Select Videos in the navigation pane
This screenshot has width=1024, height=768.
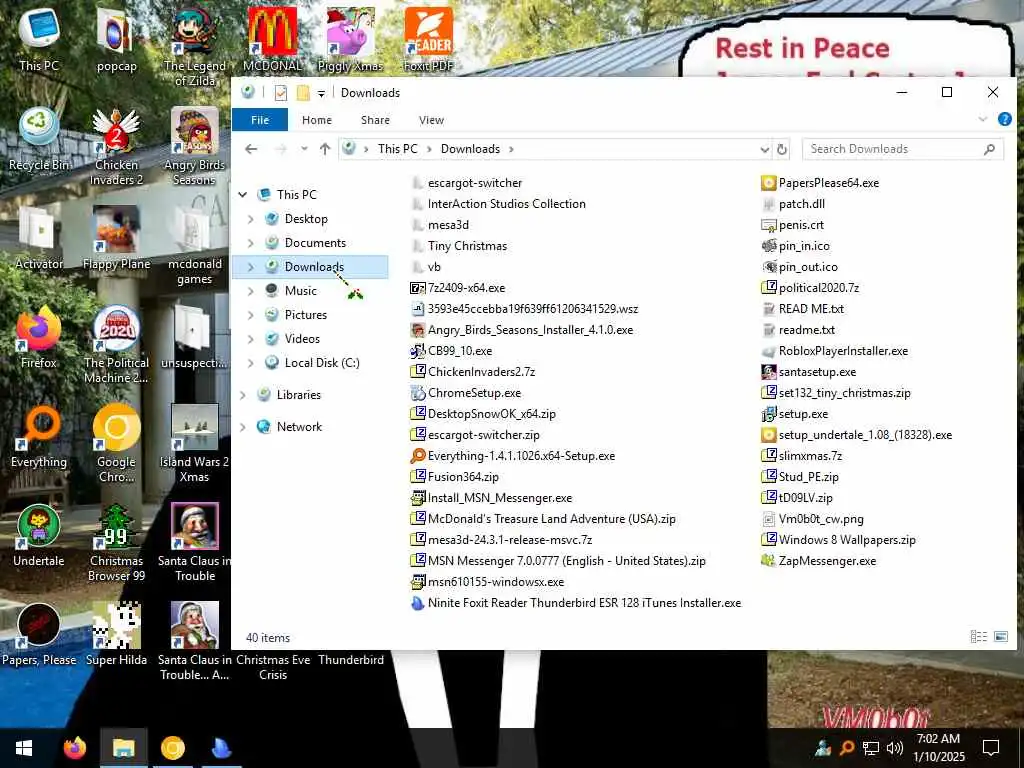[x=302, y=339]
